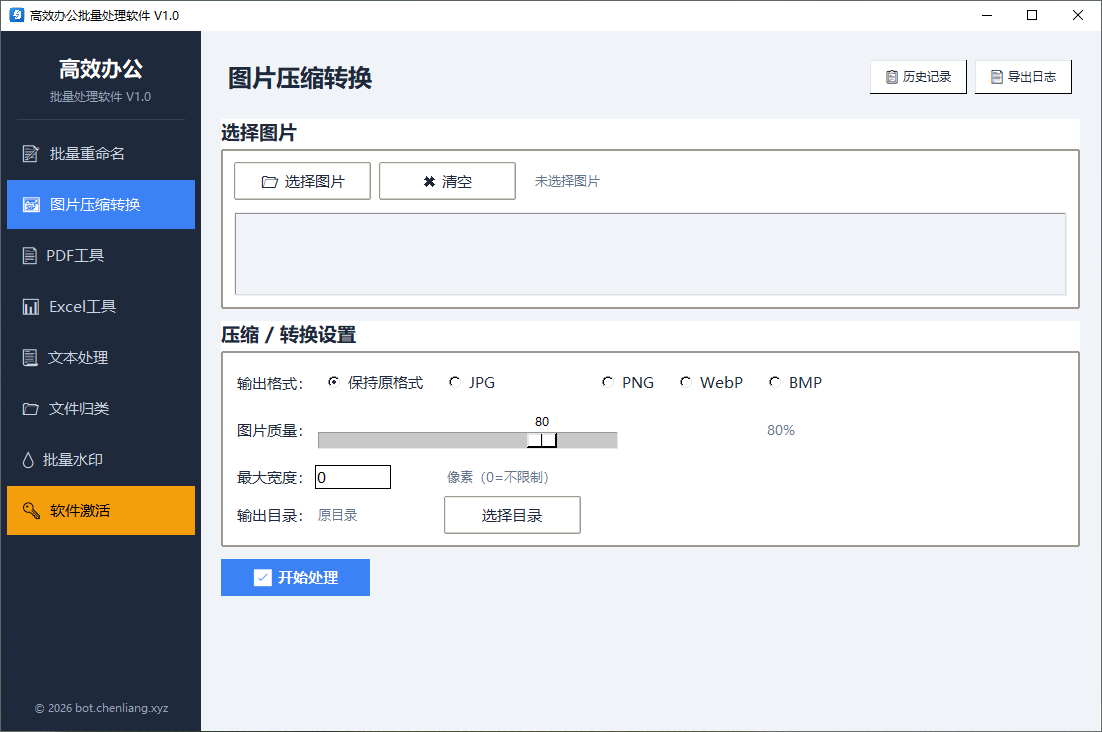The image size is (1102, 732).
Task: Click the Excel tools chart icon
Action: (x=30, y=307)
